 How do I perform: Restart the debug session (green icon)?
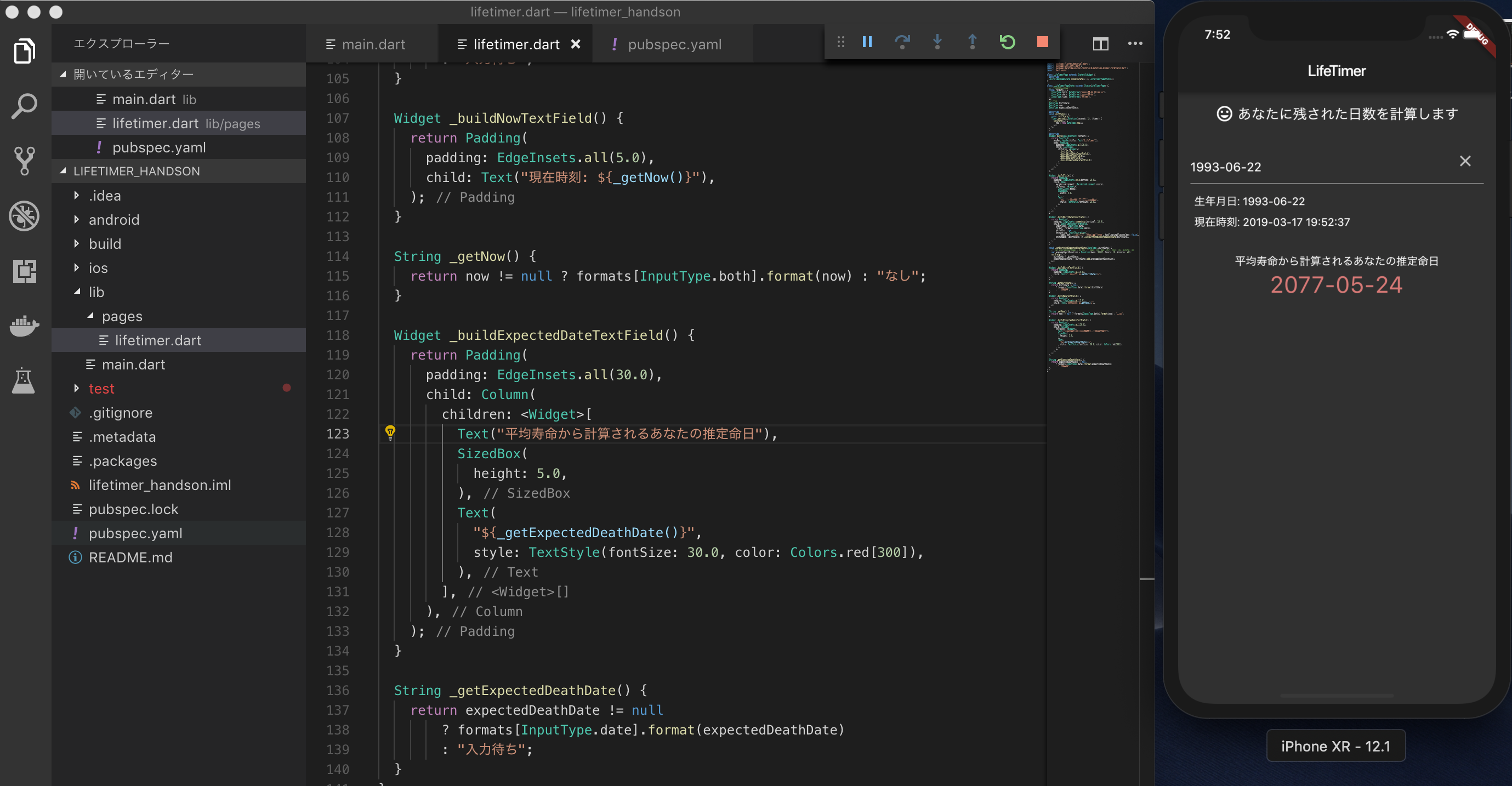pos(1007,42)
